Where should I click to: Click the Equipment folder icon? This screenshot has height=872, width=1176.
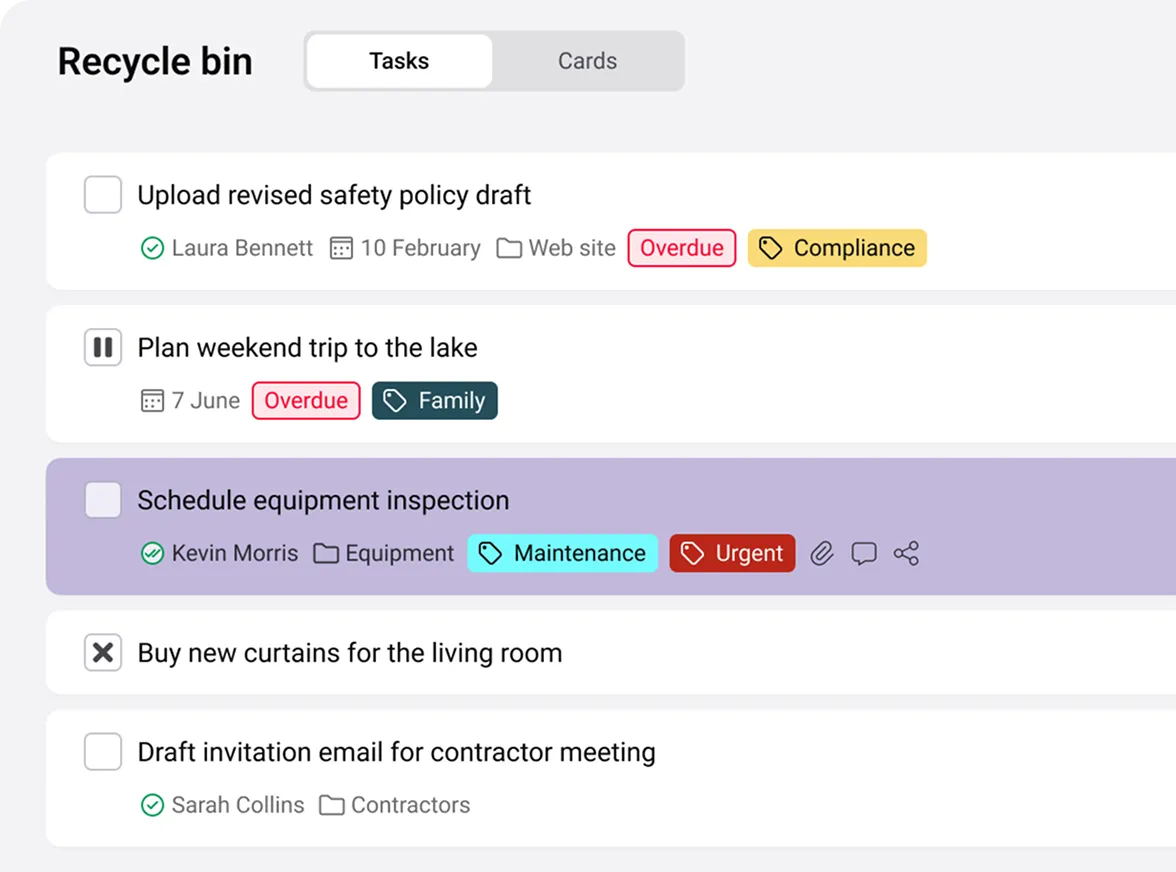pos(326,553)
